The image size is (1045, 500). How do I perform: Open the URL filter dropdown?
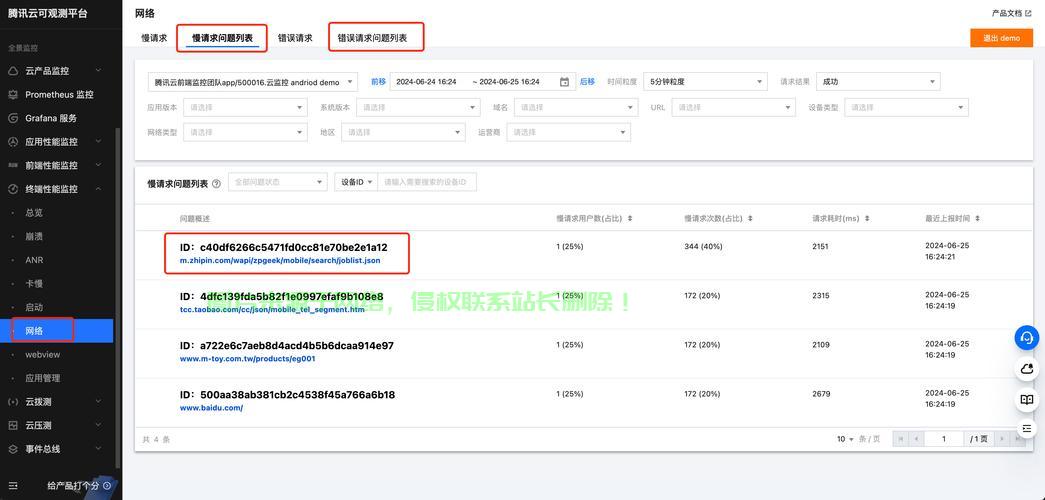tap(733, 107)
